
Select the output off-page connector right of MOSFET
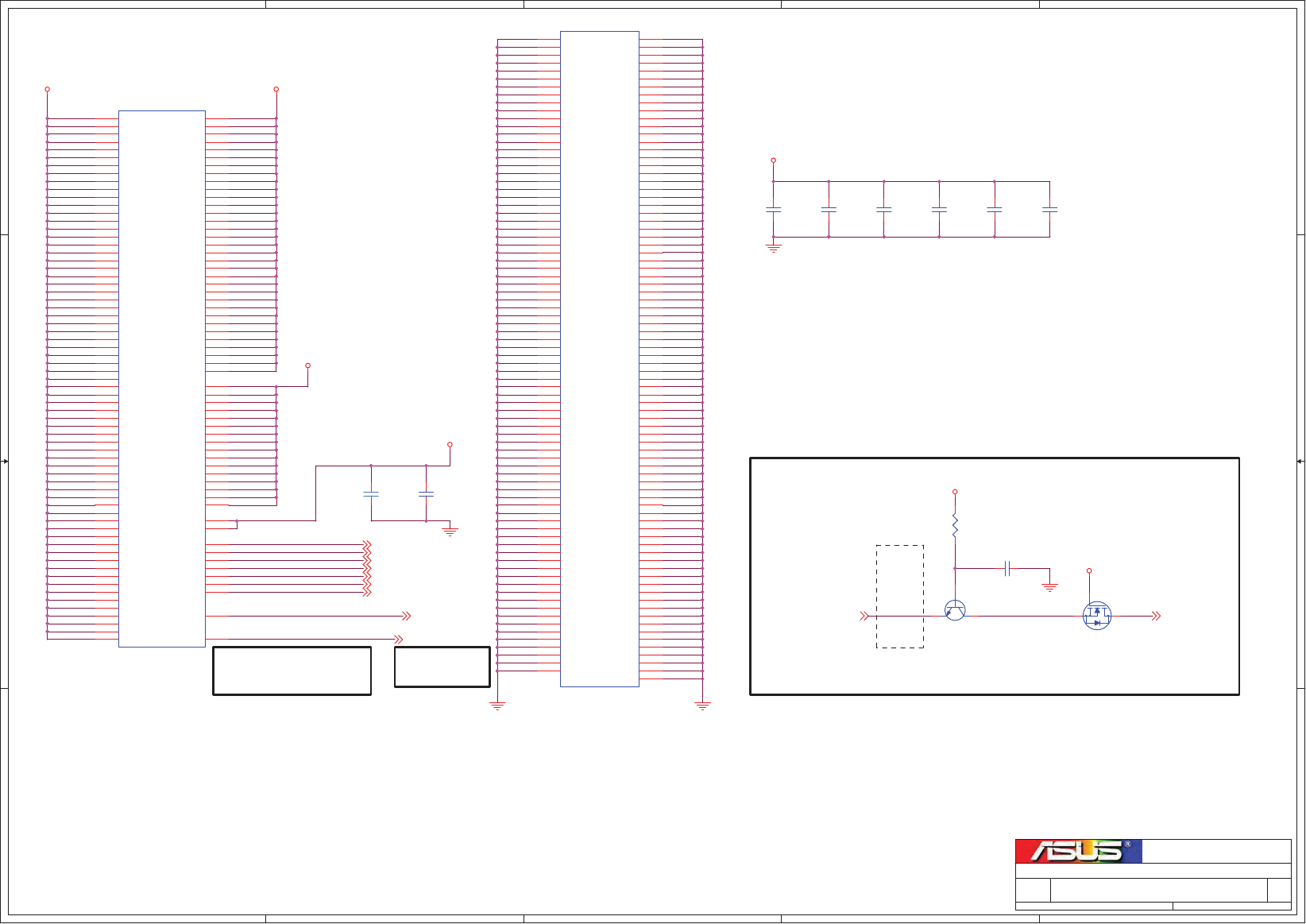pos(1157,616)
